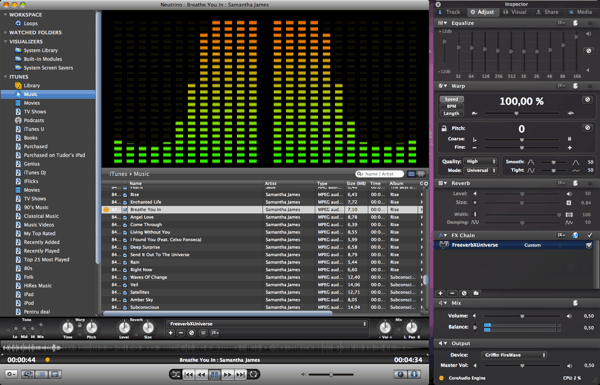
Task: Fast forward the current track
Action: pyautogui.click(x=227, y=374)
